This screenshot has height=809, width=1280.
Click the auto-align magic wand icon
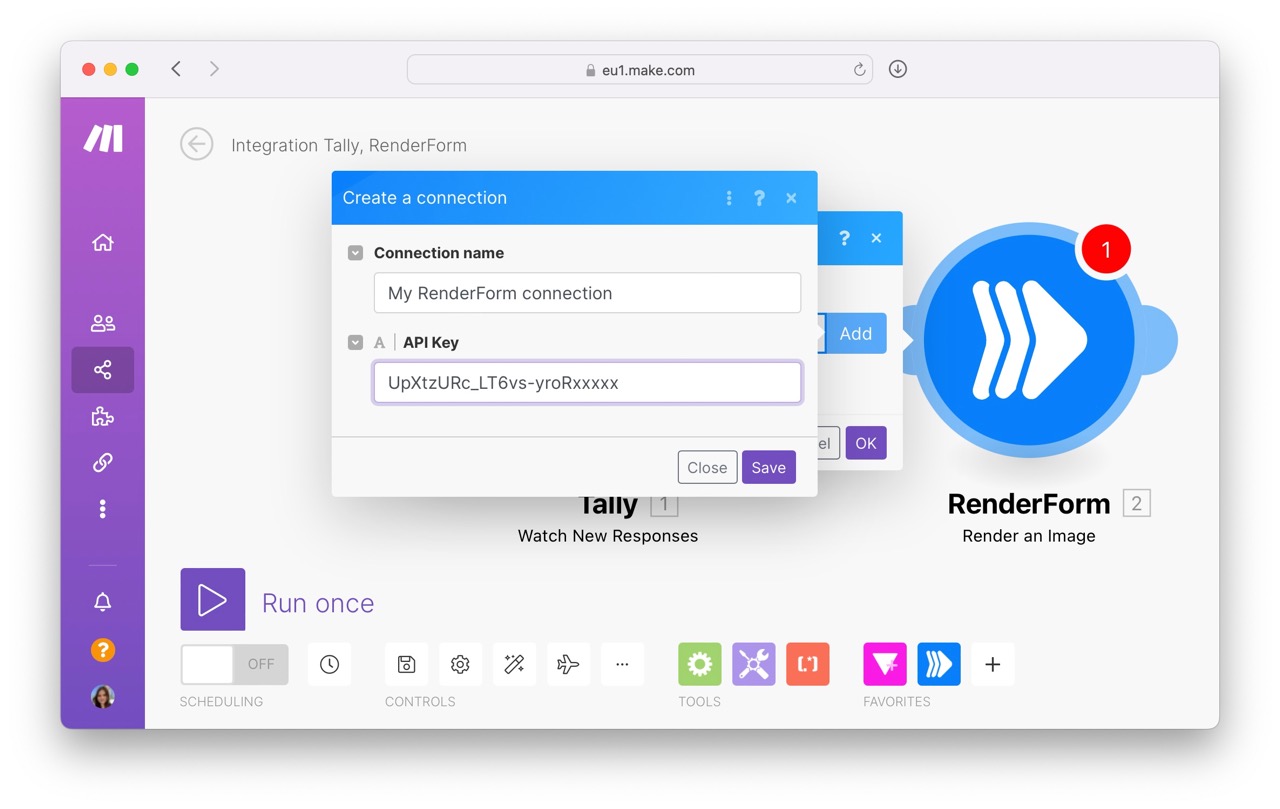514,664
